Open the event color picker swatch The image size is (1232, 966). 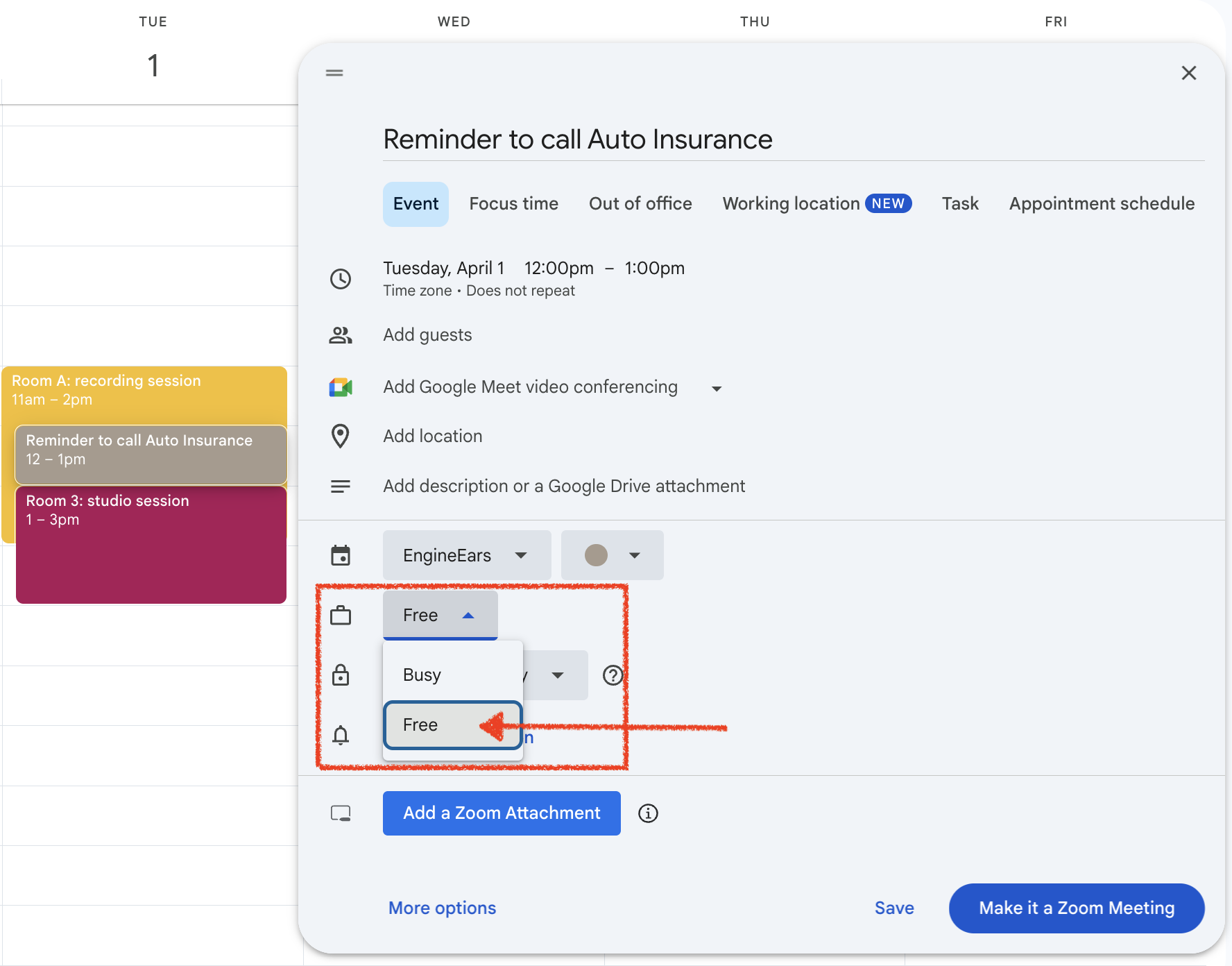coord(612,555)
